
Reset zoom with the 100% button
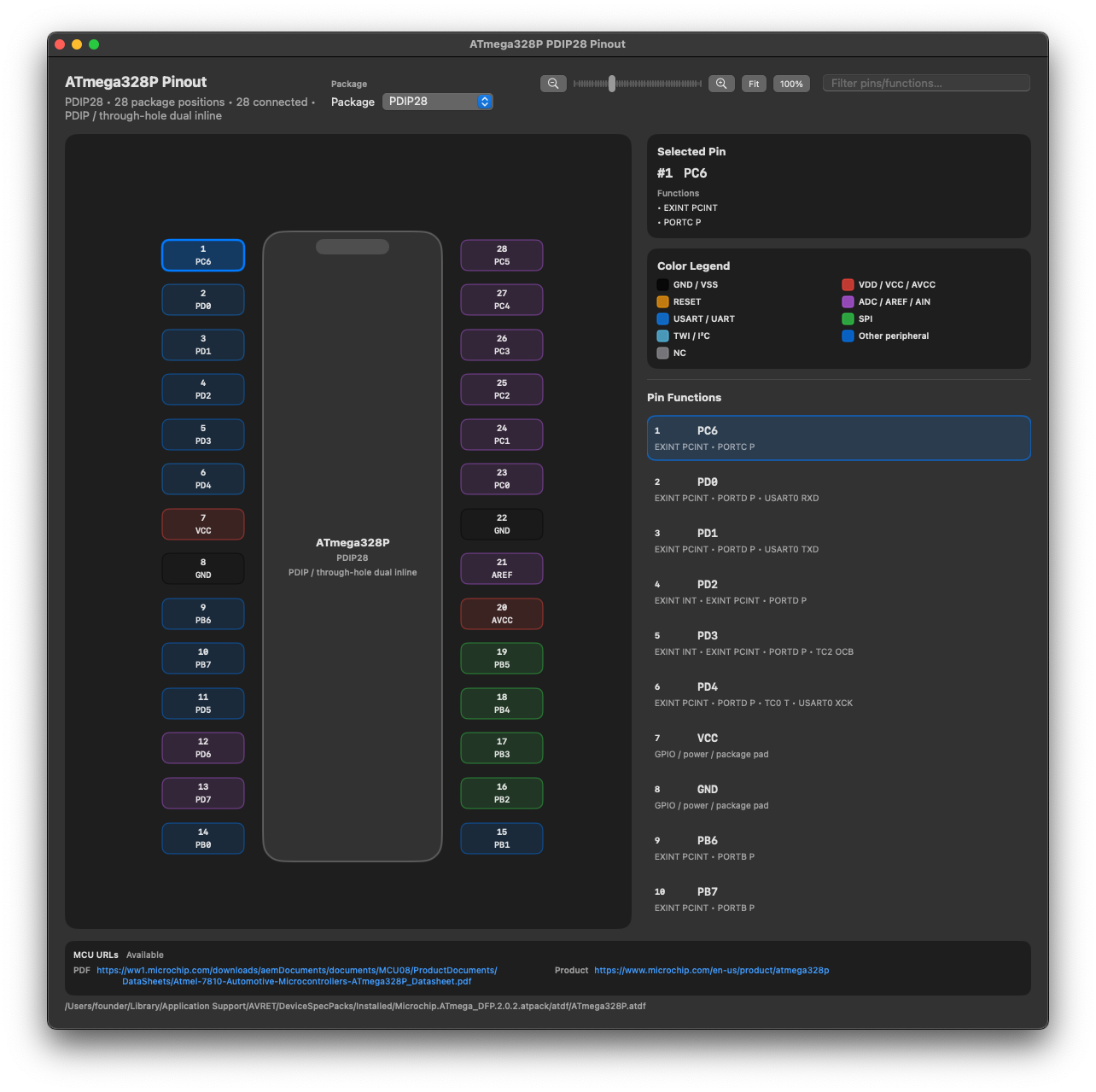point(791,84)
